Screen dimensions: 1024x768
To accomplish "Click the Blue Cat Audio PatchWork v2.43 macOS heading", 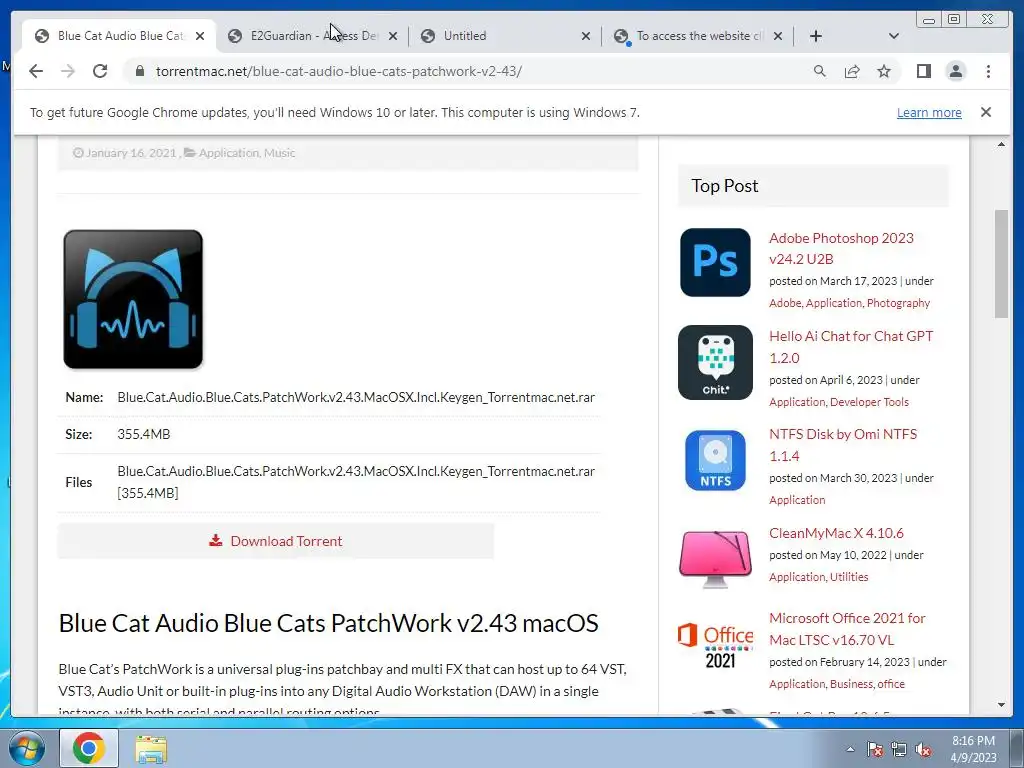I will pos(328,623).
